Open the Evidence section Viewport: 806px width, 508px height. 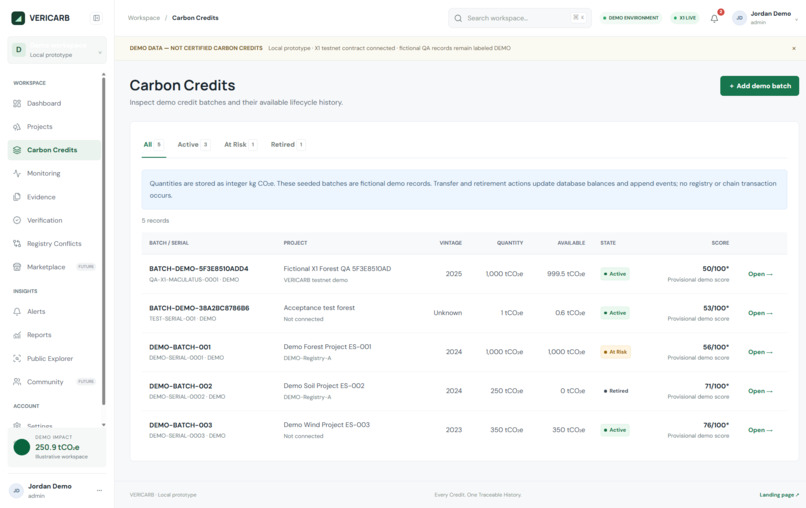54,197
